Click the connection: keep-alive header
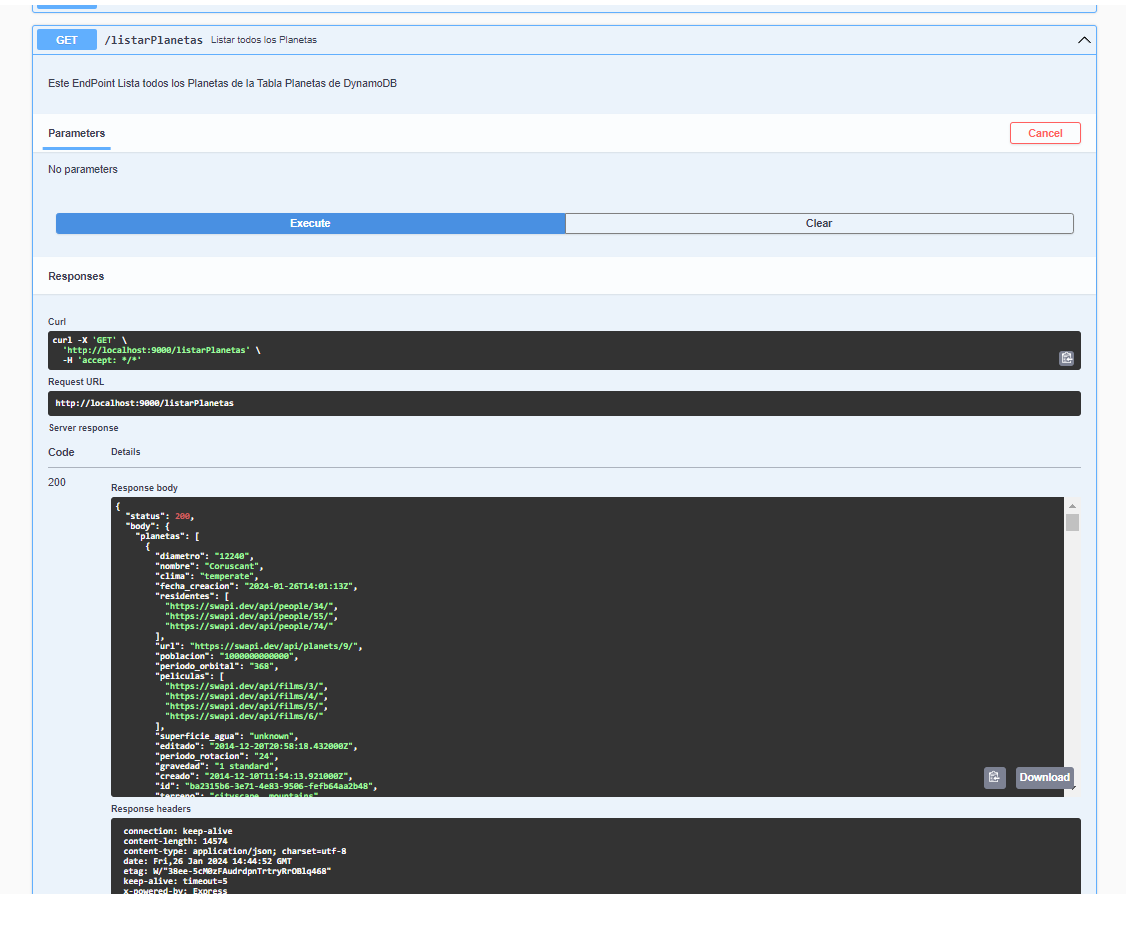Screen dimensions: 1126x930 [178, 831]
